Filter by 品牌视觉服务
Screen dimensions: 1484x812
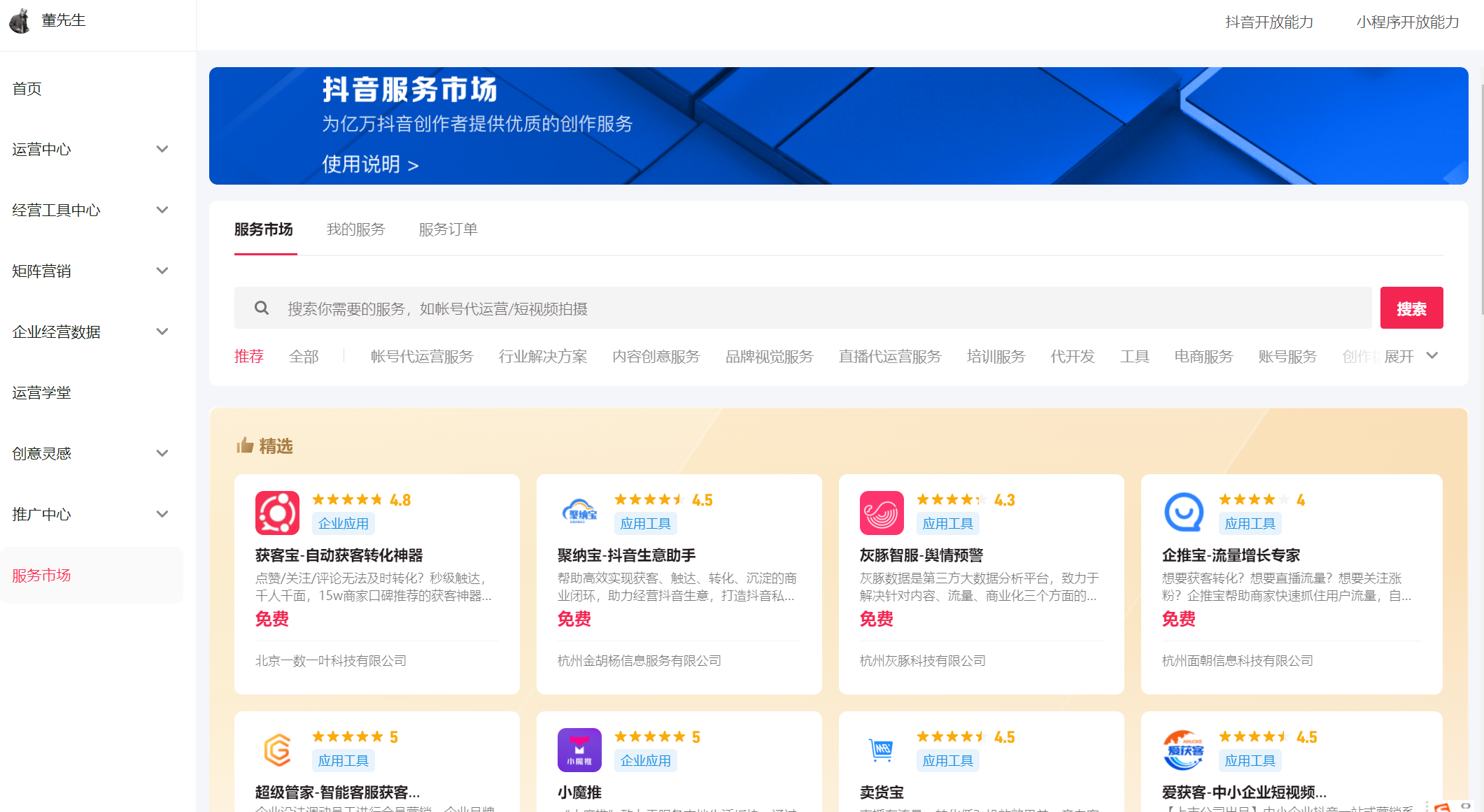[x=770, y=356]
